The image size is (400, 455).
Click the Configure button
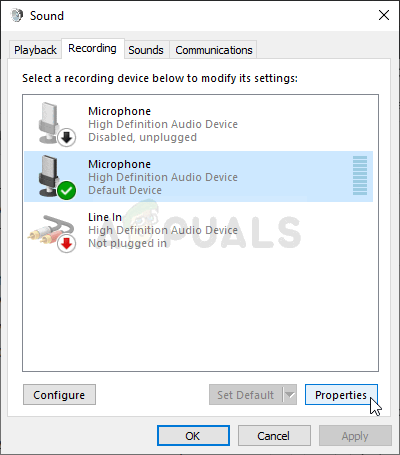(59, 395)
